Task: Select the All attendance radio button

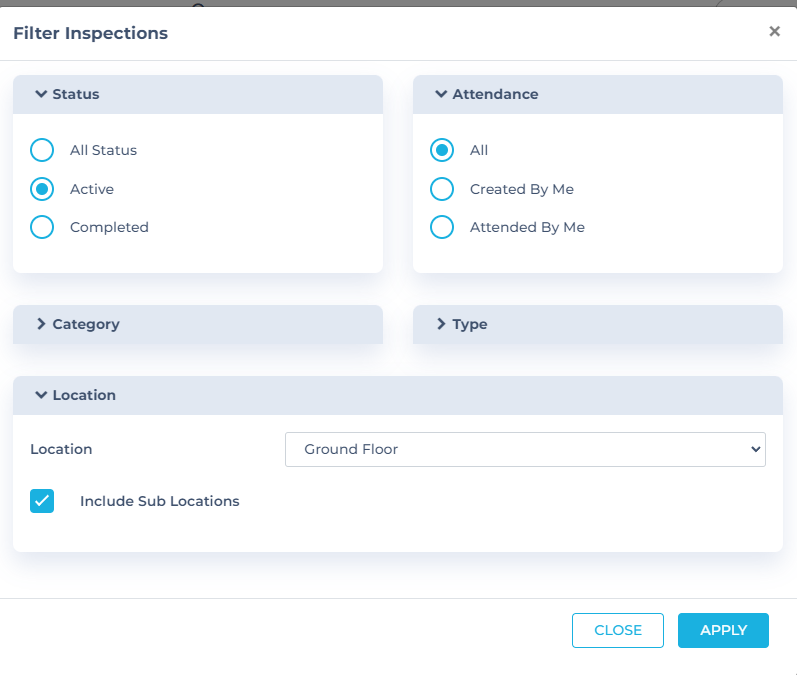Action: 442,150
